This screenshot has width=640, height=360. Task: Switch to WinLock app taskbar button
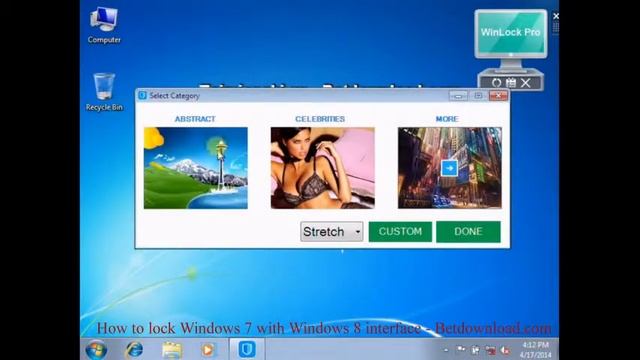coord(247,349)
